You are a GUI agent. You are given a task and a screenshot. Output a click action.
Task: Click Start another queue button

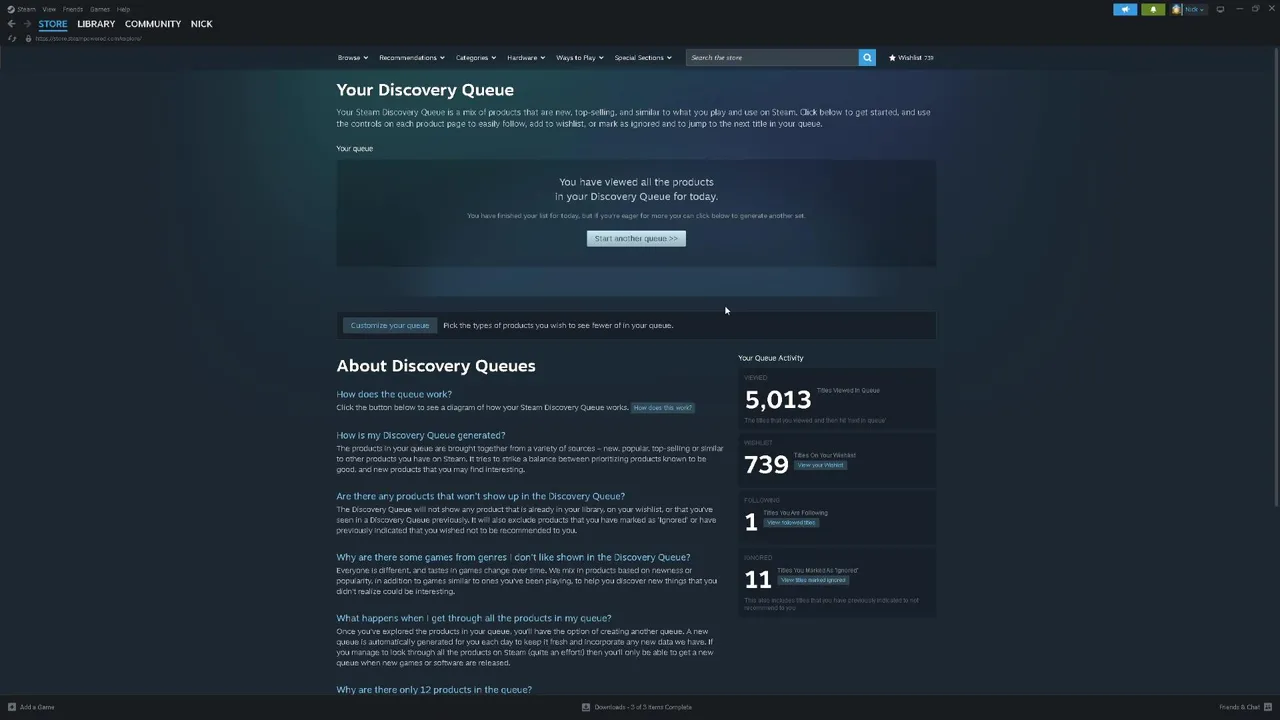click(x=636, y=238)
